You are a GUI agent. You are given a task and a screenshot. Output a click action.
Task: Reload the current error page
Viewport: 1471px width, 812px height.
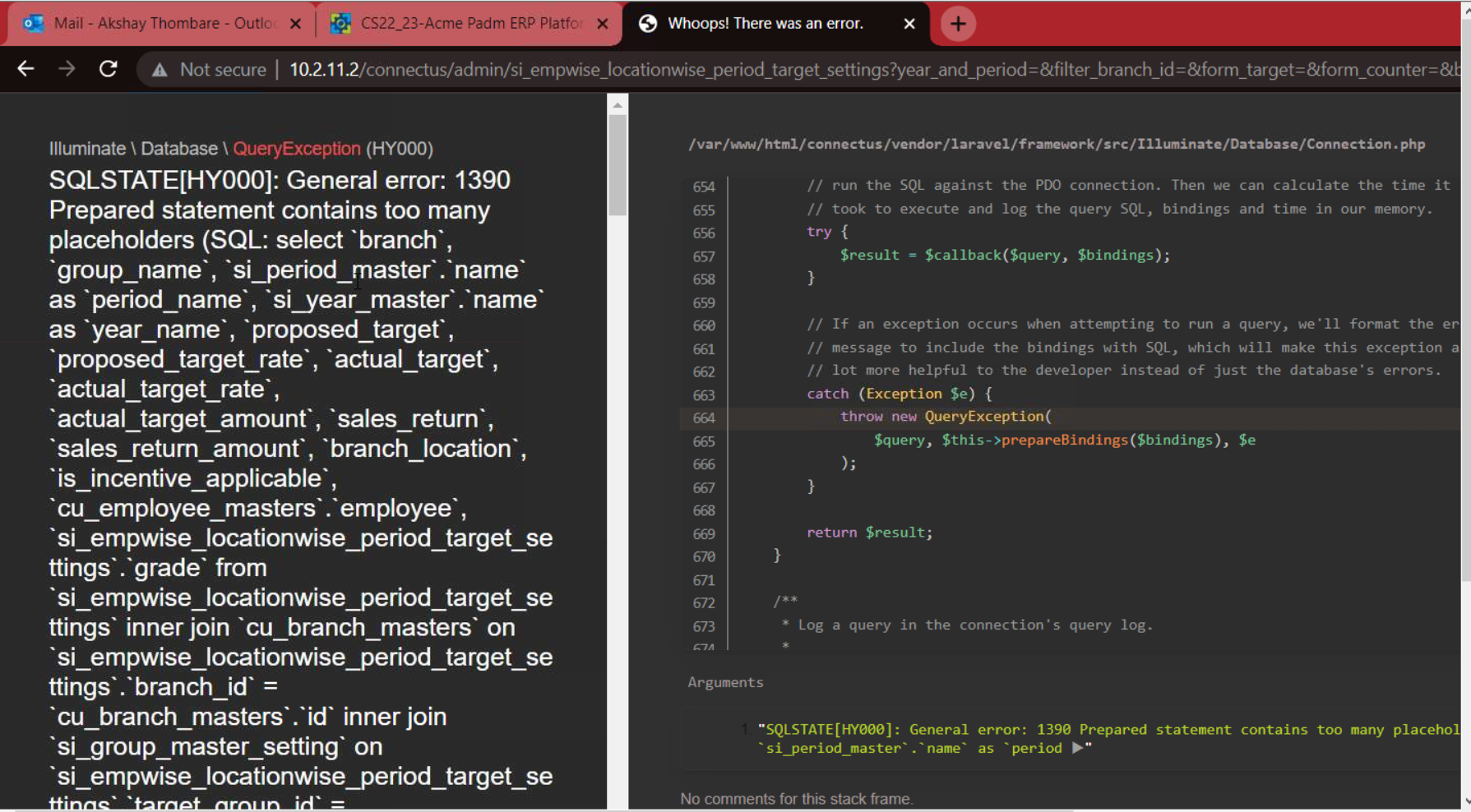click(x=108, y=69)
